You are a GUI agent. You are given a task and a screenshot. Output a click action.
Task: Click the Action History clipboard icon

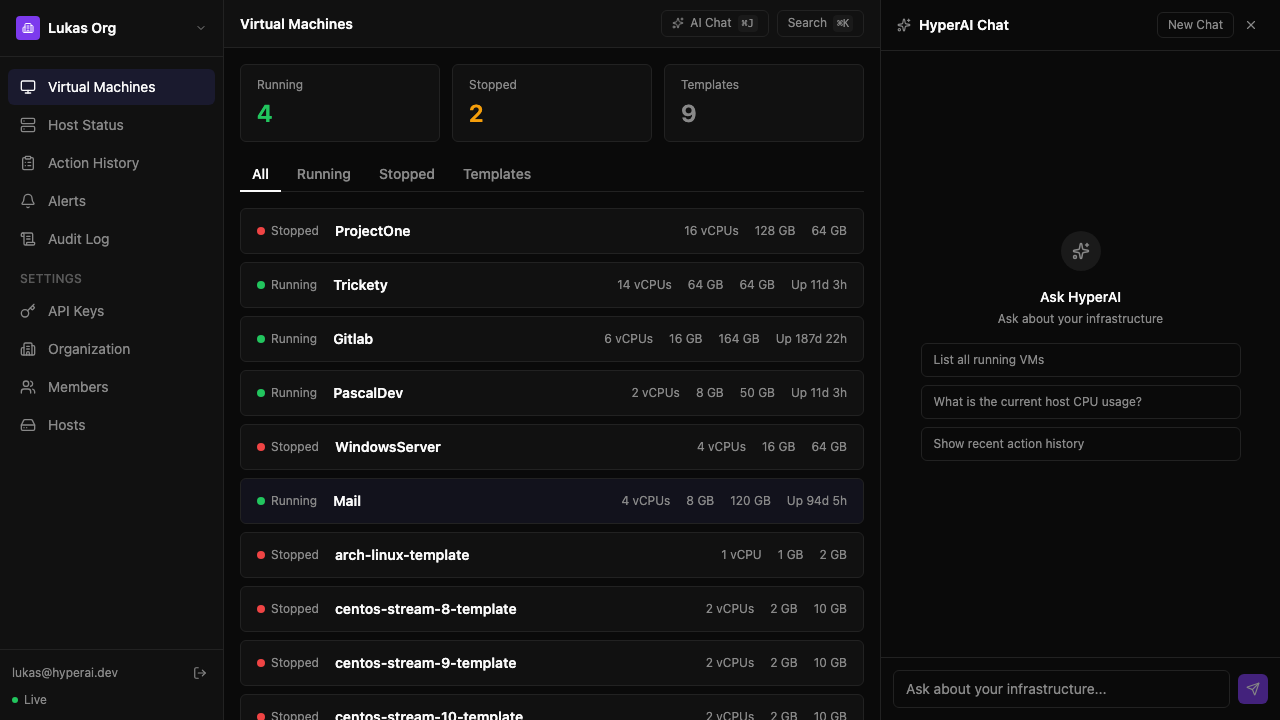click(28, 163)
